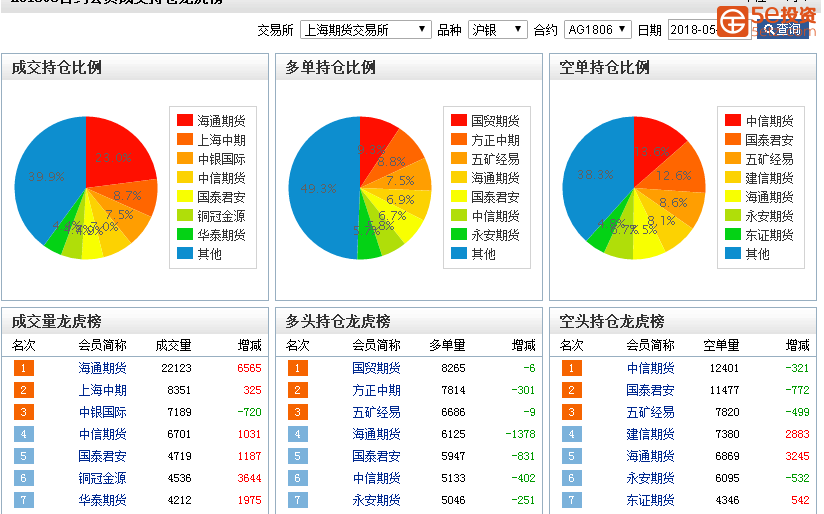Open the 交易所 exchange dropdown

[x=365, y=30]
